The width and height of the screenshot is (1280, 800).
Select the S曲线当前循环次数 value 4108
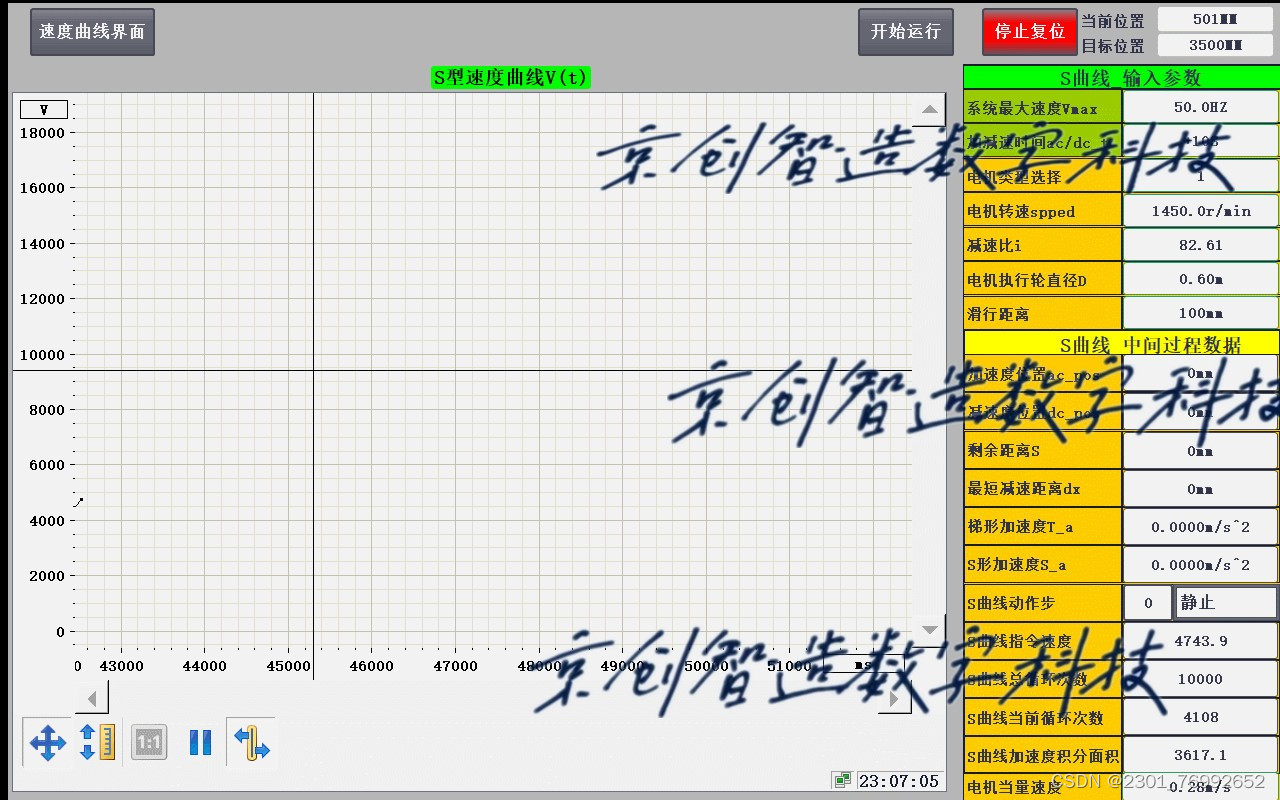[x=1200, y=717]
